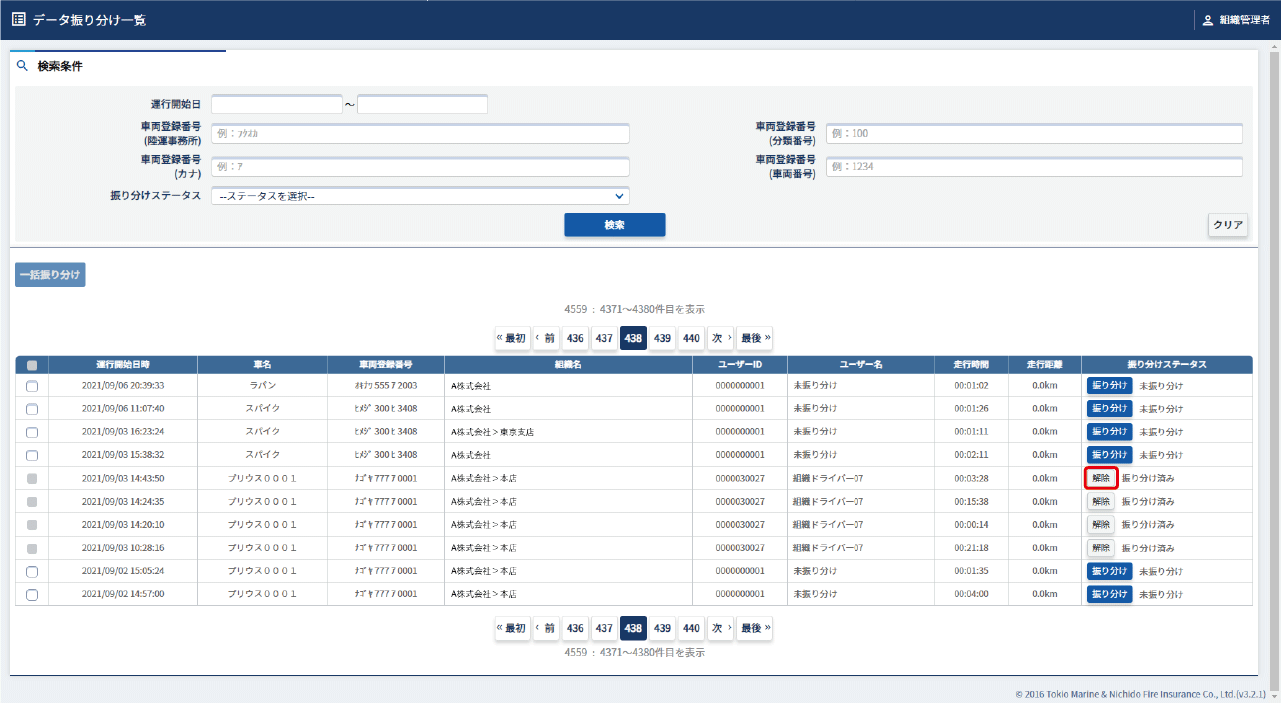Click bottom 最後» last page button
Image resolution: width=1281 pixels, height=704 pixels.
(x=755, y=629)
